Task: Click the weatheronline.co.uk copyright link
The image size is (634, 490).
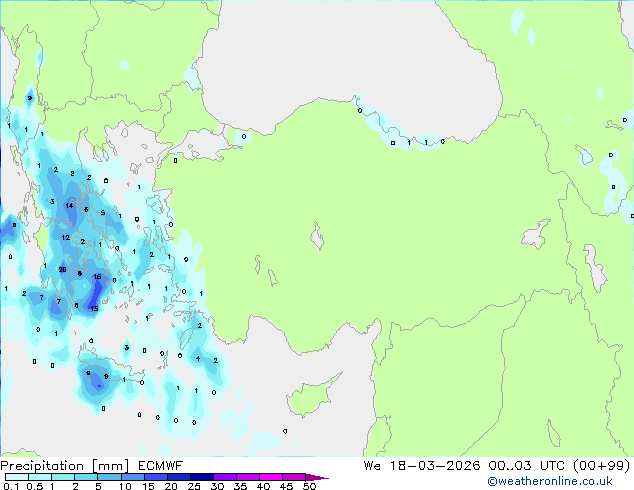Action: 550,481
